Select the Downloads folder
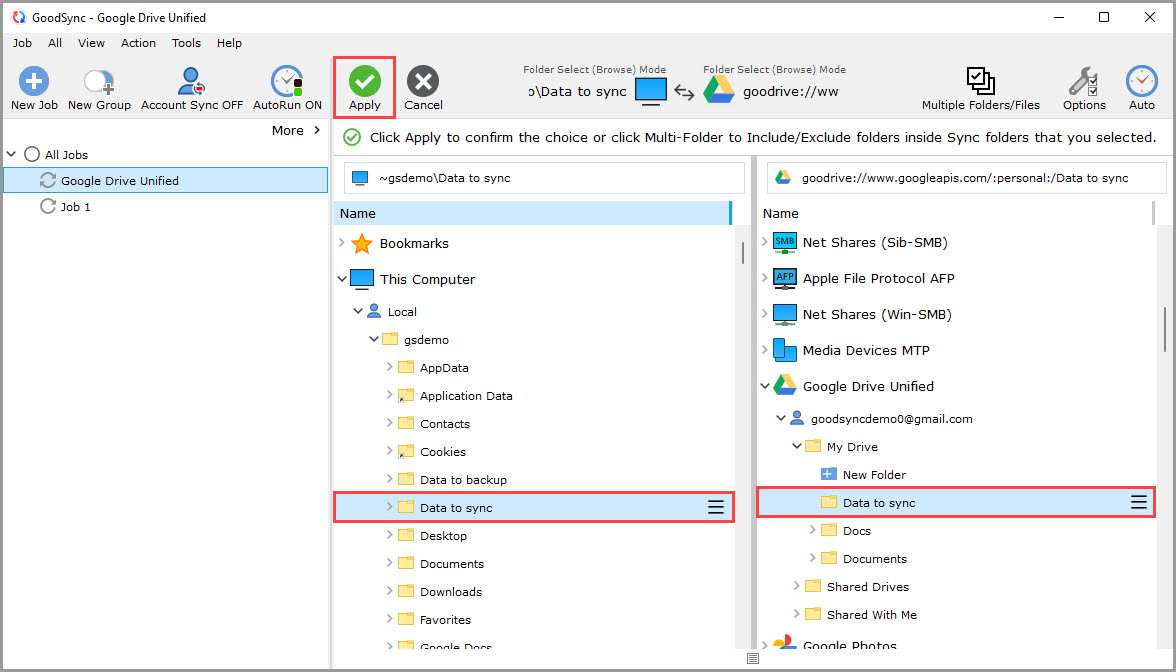Screen dimensions: 1176x672 (x=450, y=592)
